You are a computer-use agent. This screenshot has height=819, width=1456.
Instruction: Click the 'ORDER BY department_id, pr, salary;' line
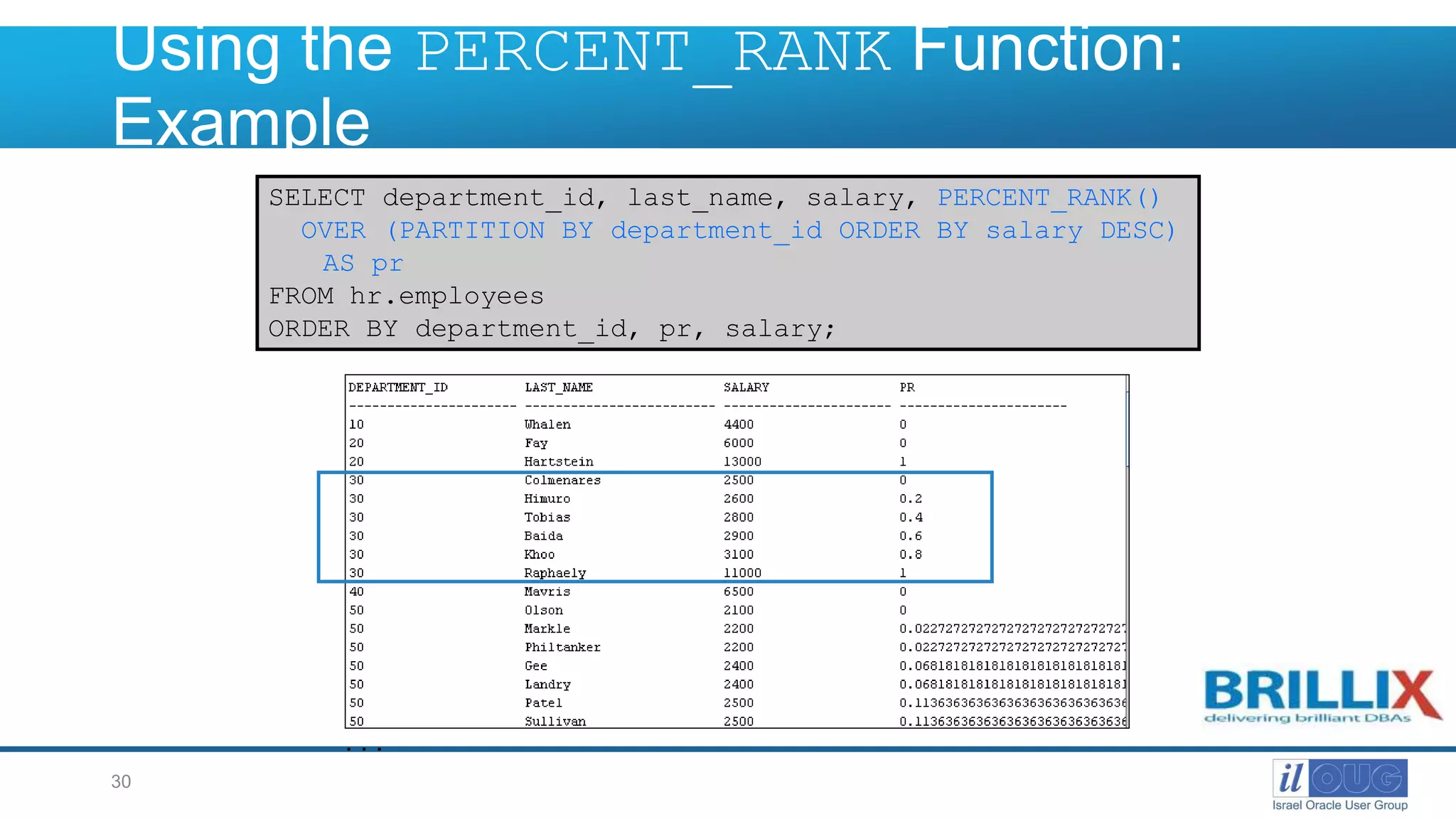click(552, 328)
